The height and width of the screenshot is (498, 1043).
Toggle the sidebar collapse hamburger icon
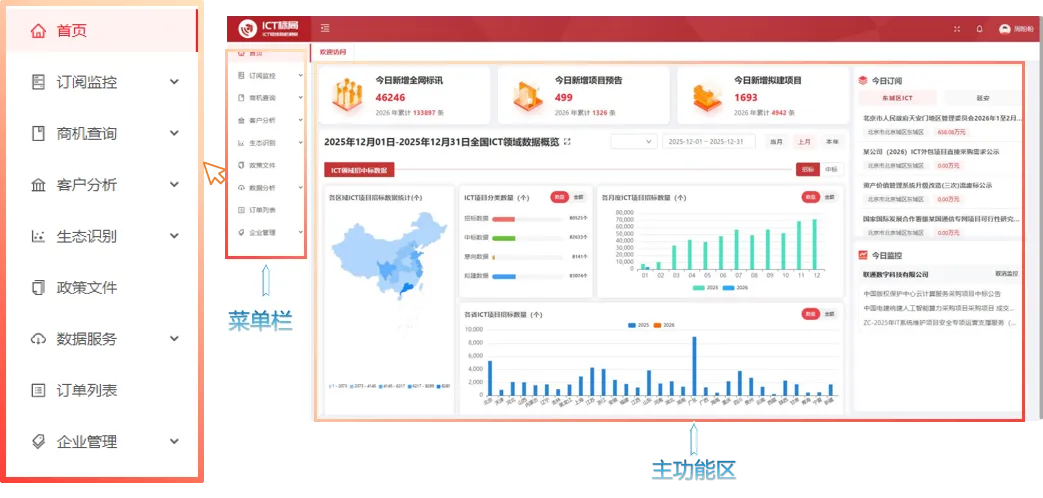(x=325, y=29)
